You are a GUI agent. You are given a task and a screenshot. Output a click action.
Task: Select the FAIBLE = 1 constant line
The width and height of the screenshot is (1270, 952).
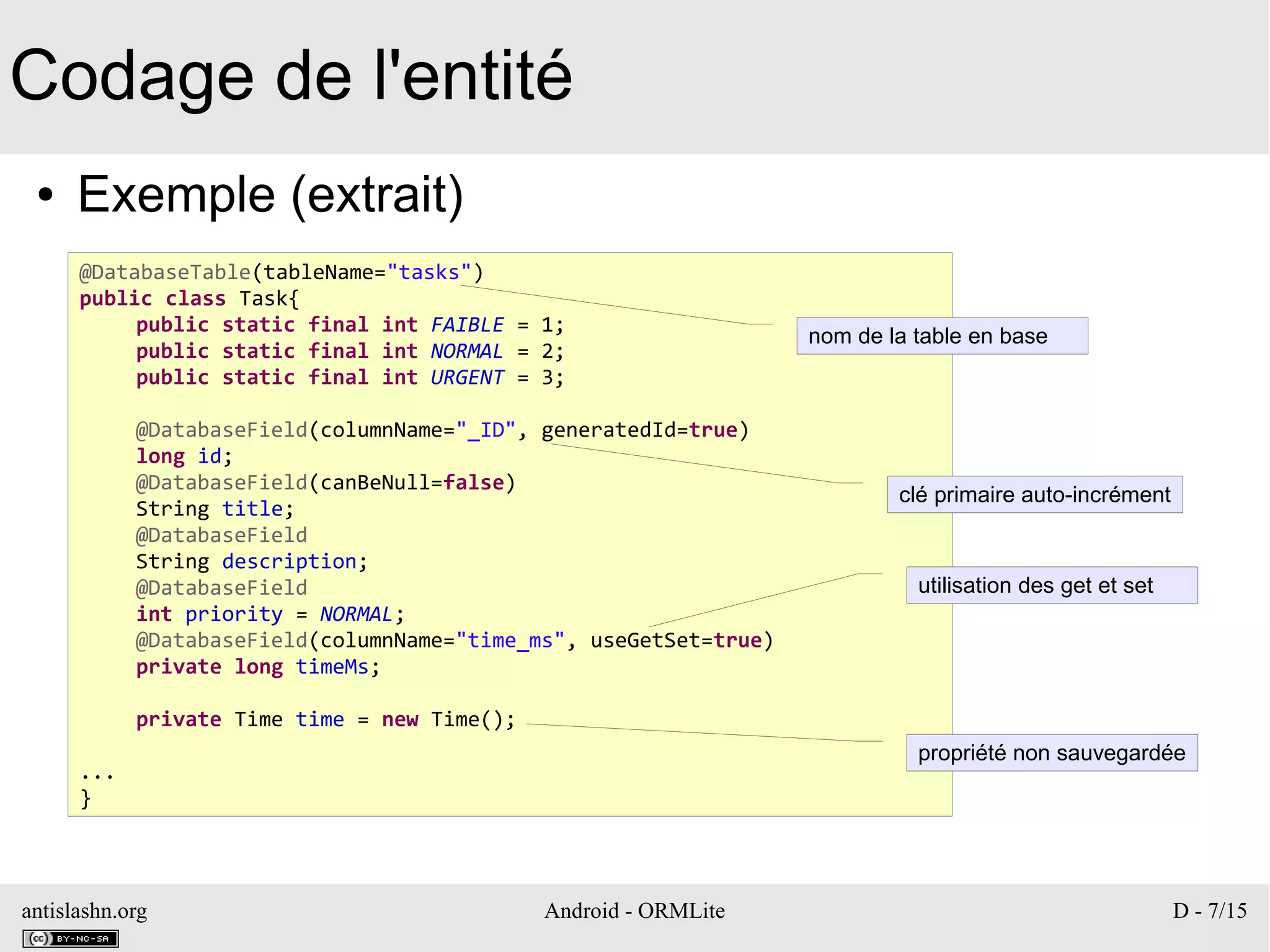click(350, 325)
